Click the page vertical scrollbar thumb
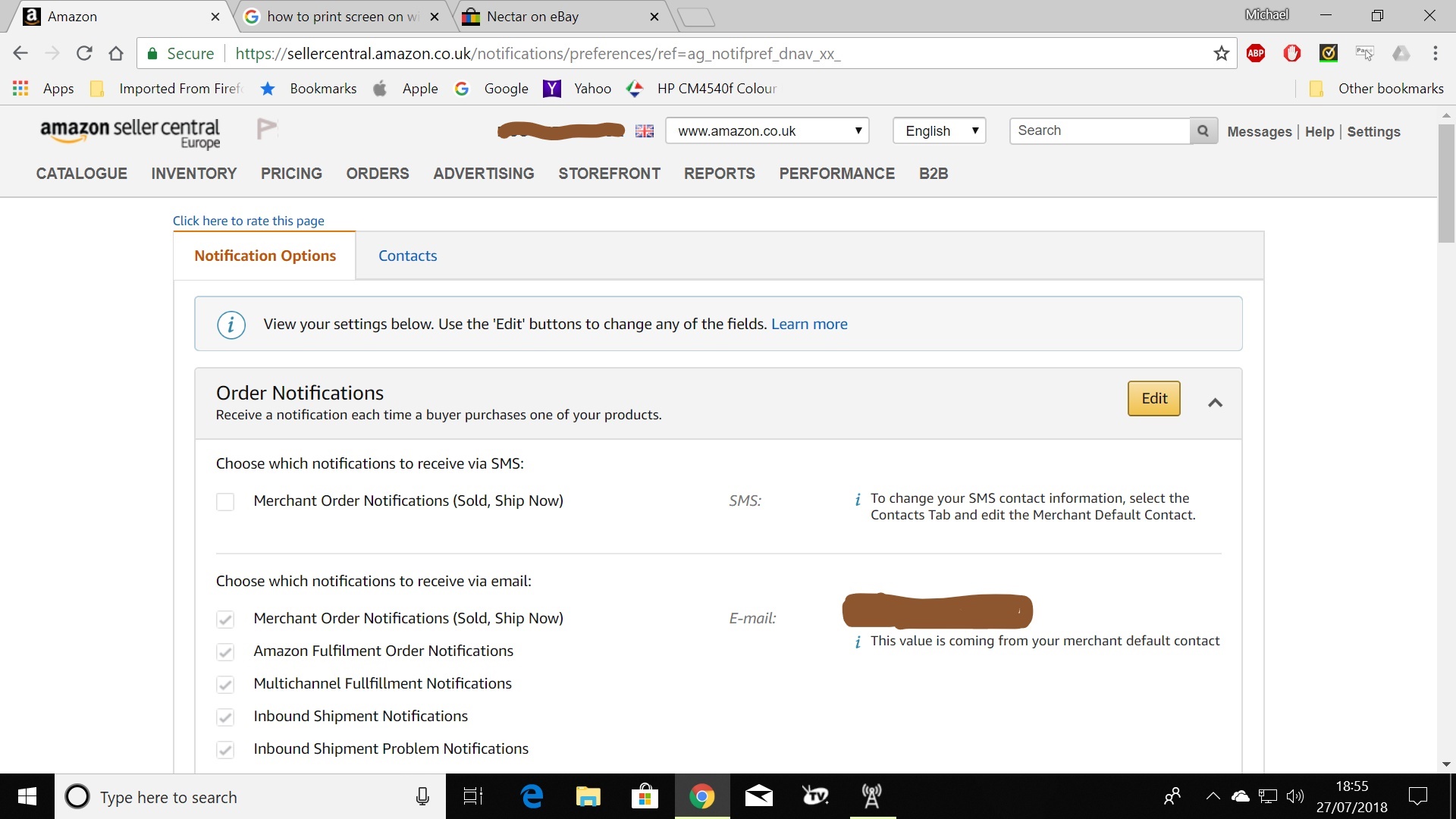Viewport: 1456px width, 819px height. coord(1446,182)
